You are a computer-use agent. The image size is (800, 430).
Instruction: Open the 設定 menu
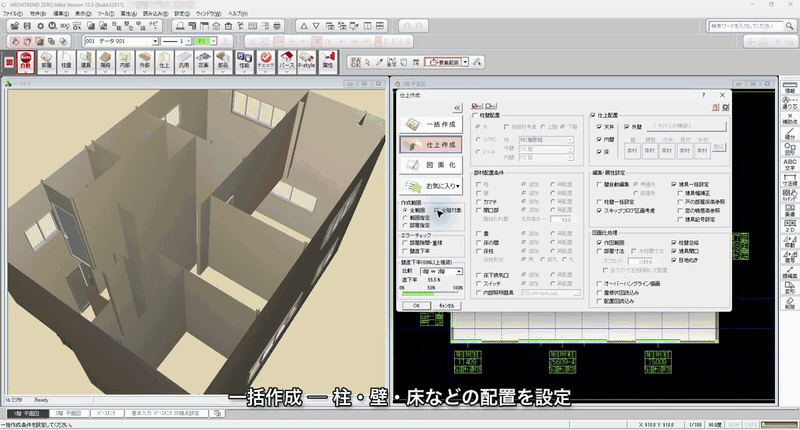(182, 14)
